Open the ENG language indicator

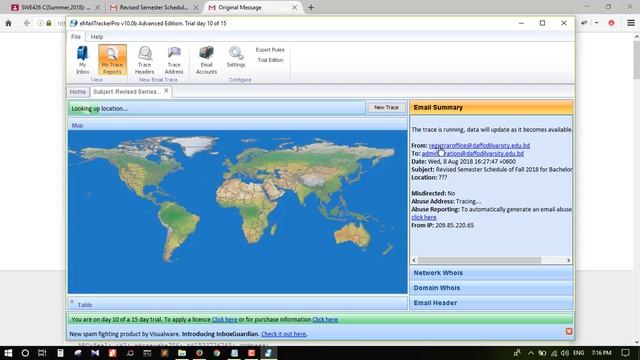pos(578,353)
